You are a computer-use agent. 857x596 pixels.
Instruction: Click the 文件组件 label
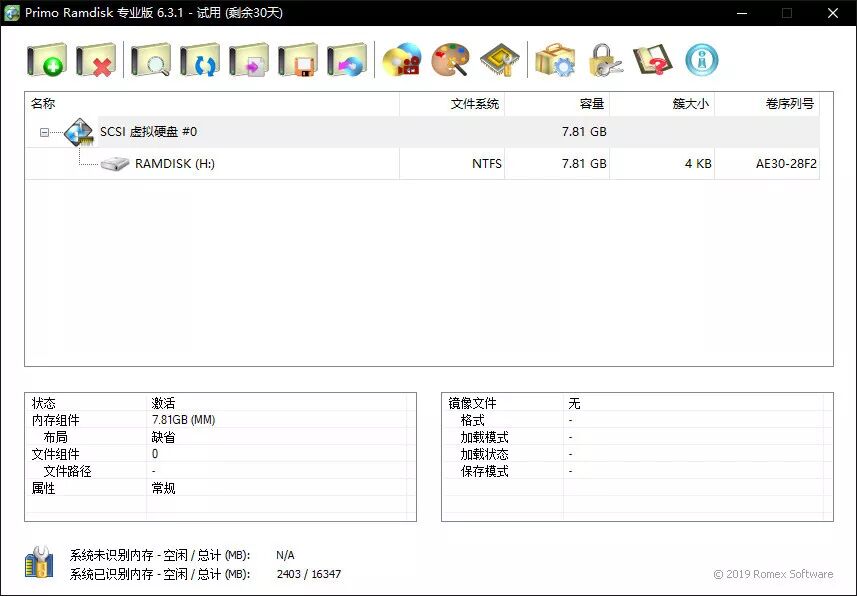(x=55, y=454)
